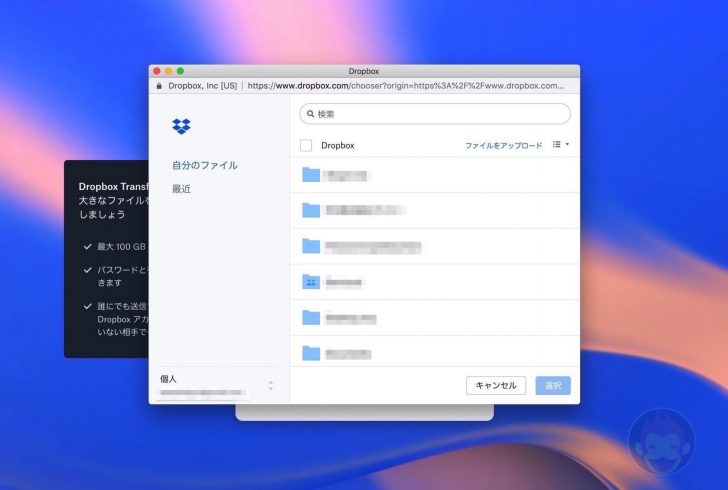728x490 pixels.
Task: Minimize the Dropbox chooser window
Action: [169, 71]
